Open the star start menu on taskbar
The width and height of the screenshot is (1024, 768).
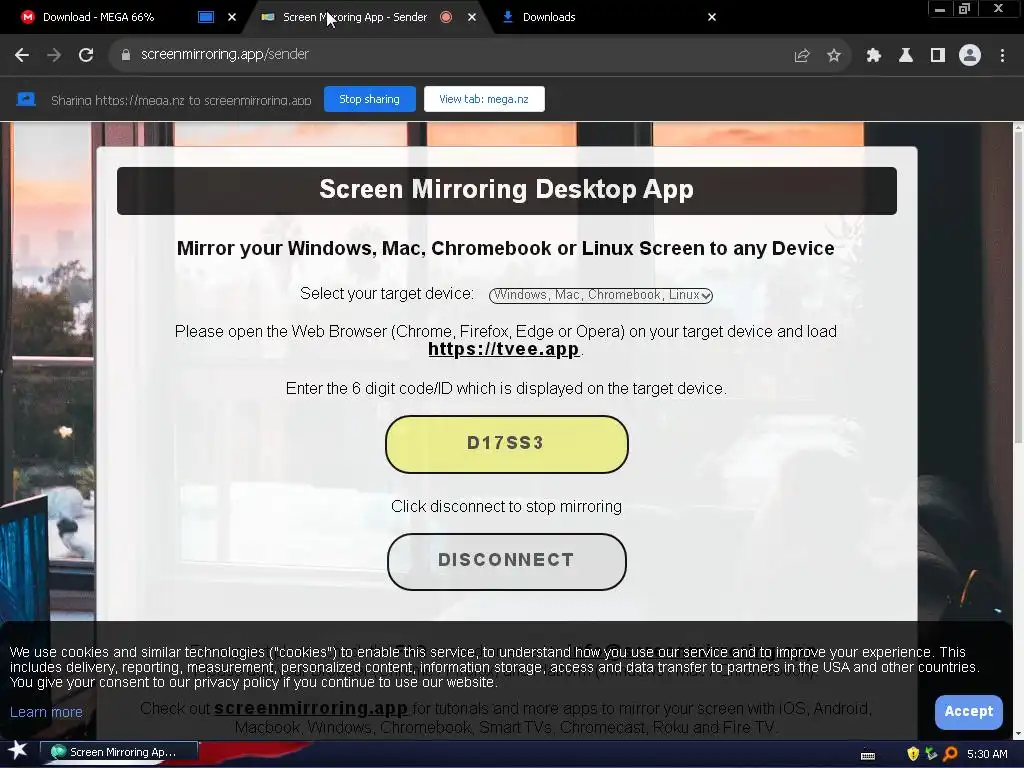pos(18,750)
